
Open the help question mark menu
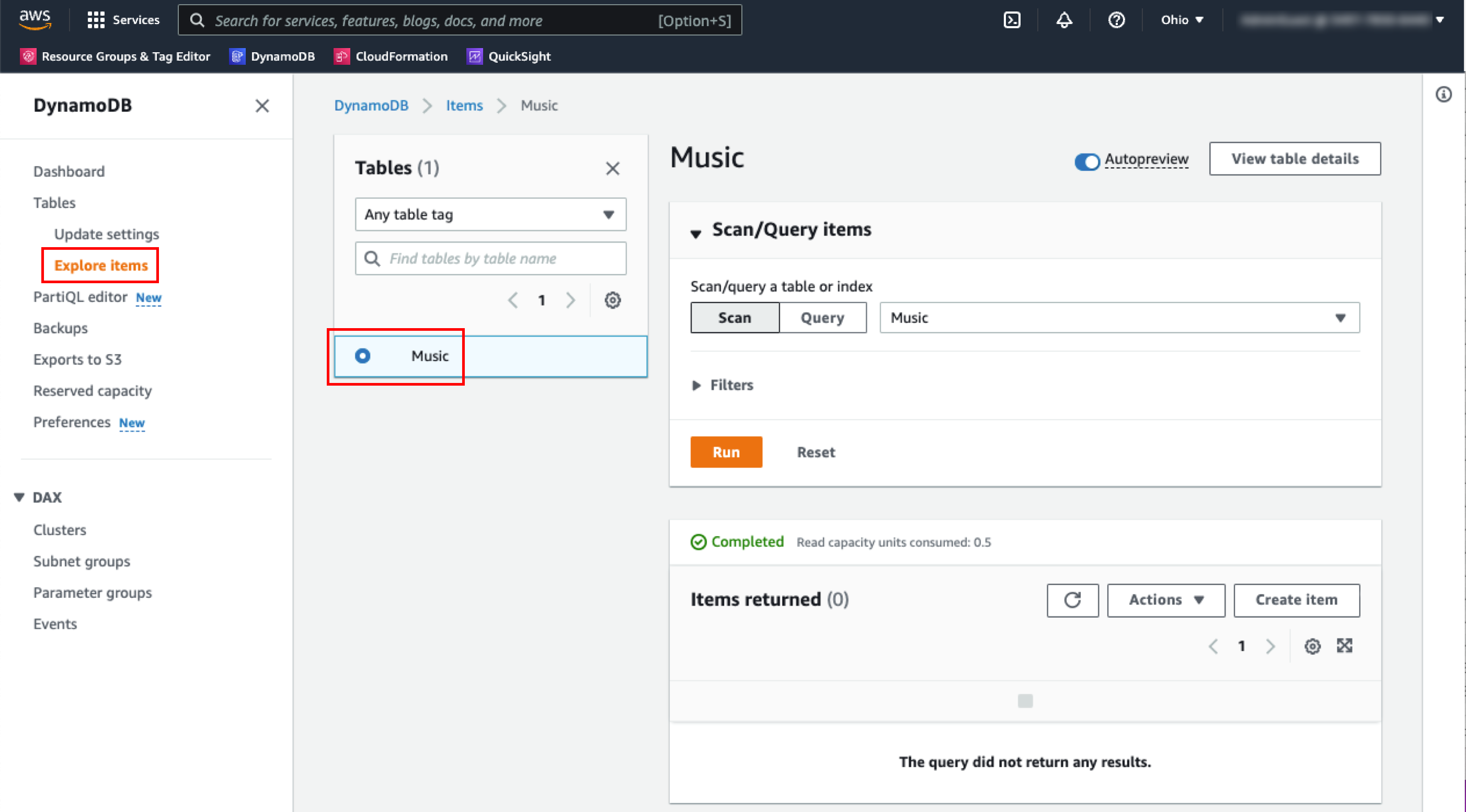tap(1116, 20)
